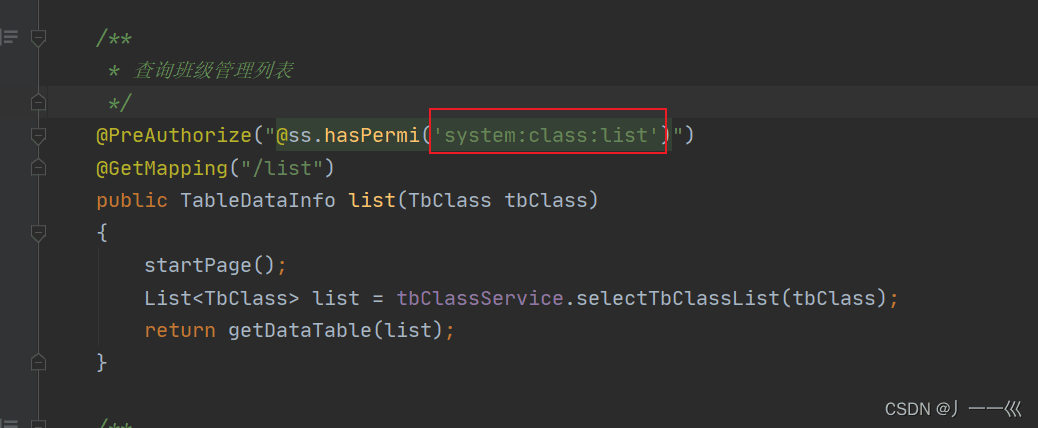This screenshot has width=1038, height=428.
Task: Collapse the method body at the opening brace
Action: [38, 233]
